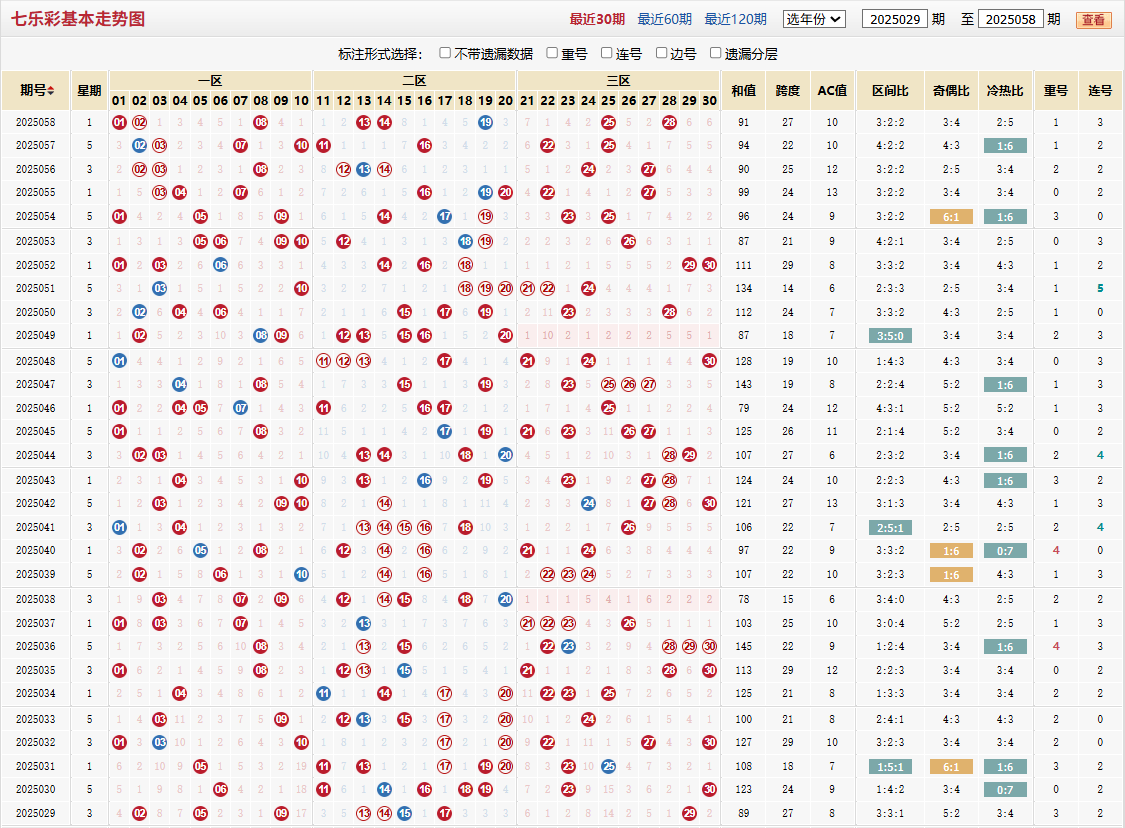Click blue ball 15 in row 2025029
This screenshot has height=828, width=1125.
[405, 813]
